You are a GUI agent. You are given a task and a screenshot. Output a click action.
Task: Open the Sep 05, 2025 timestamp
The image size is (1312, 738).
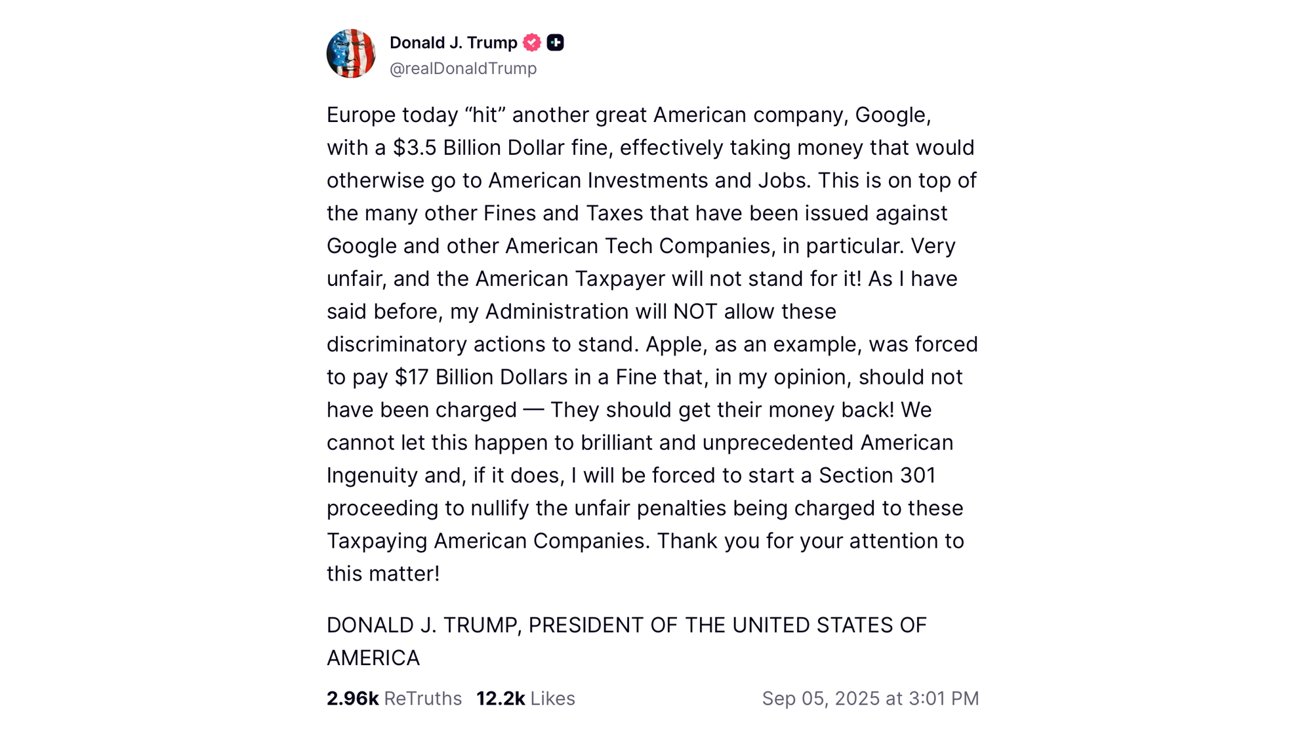(x=870, y=698)
